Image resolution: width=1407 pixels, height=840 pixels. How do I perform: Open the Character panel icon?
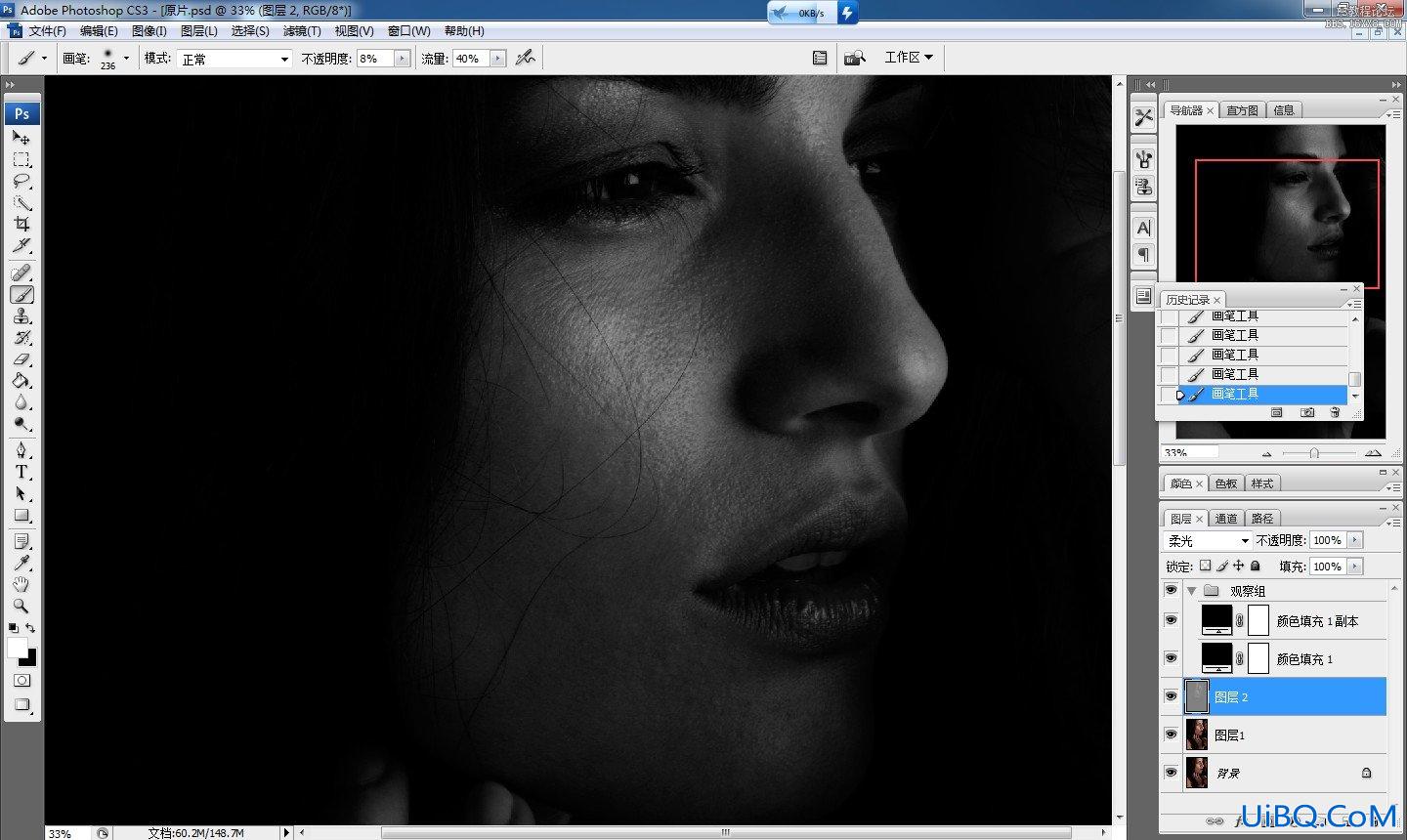point(1144,228)
